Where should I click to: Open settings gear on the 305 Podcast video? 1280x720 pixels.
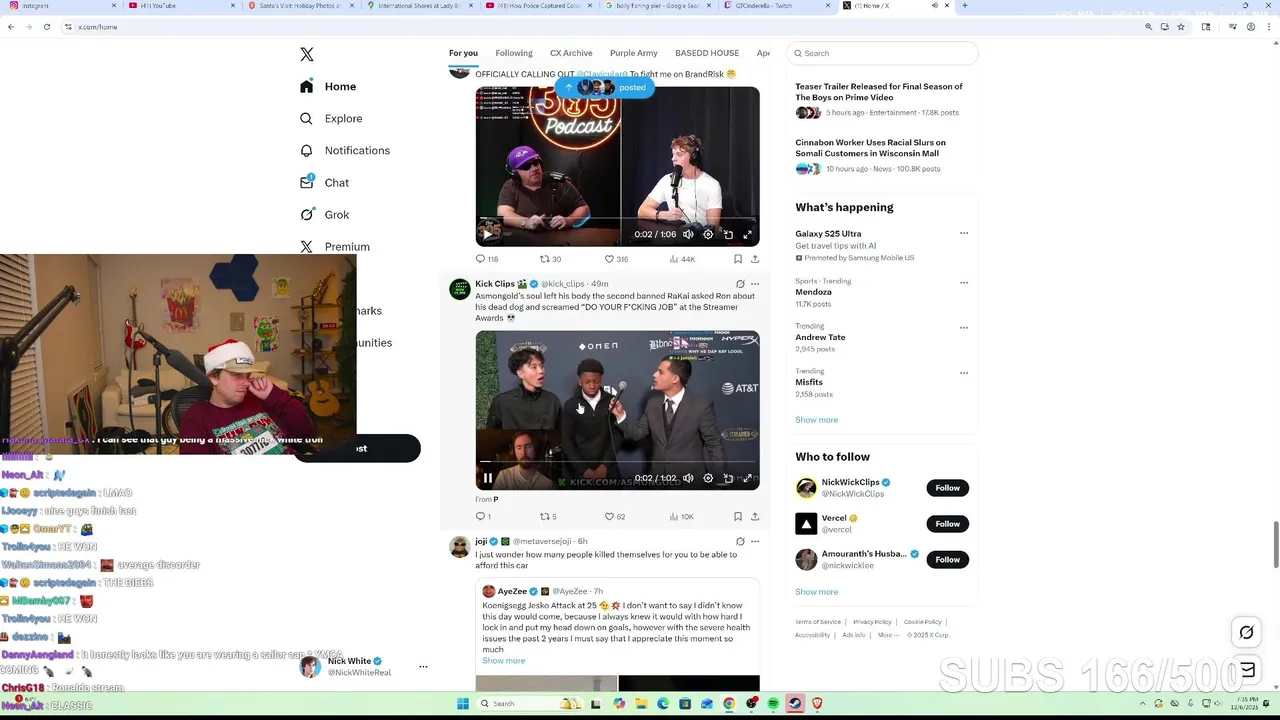point(708,234)
